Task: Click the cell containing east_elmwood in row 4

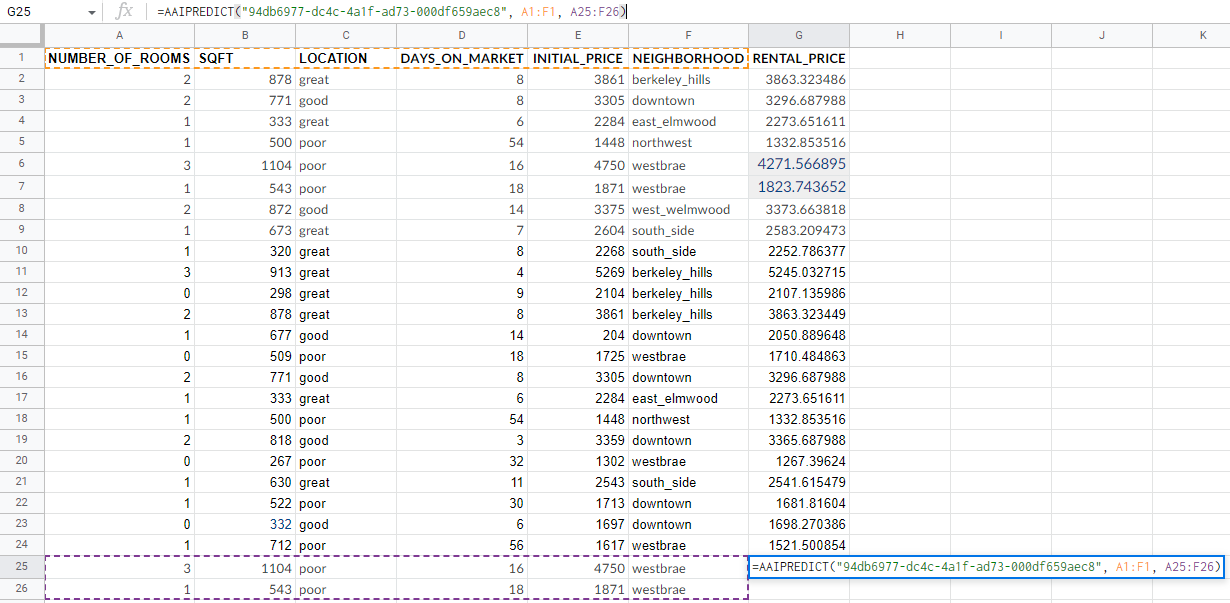Action: point(688,121)
